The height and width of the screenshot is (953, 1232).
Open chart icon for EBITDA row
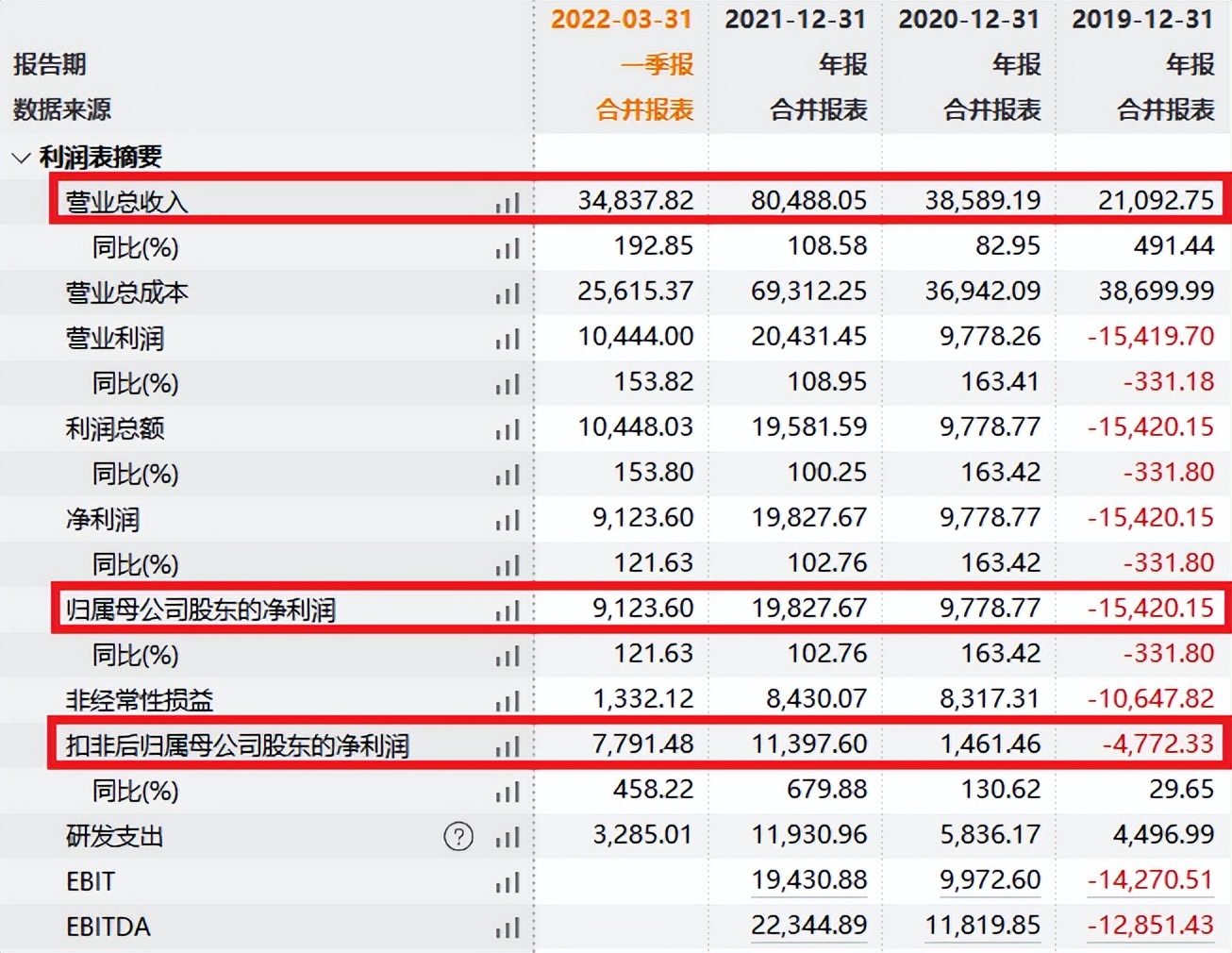click(x=508, y=927)
